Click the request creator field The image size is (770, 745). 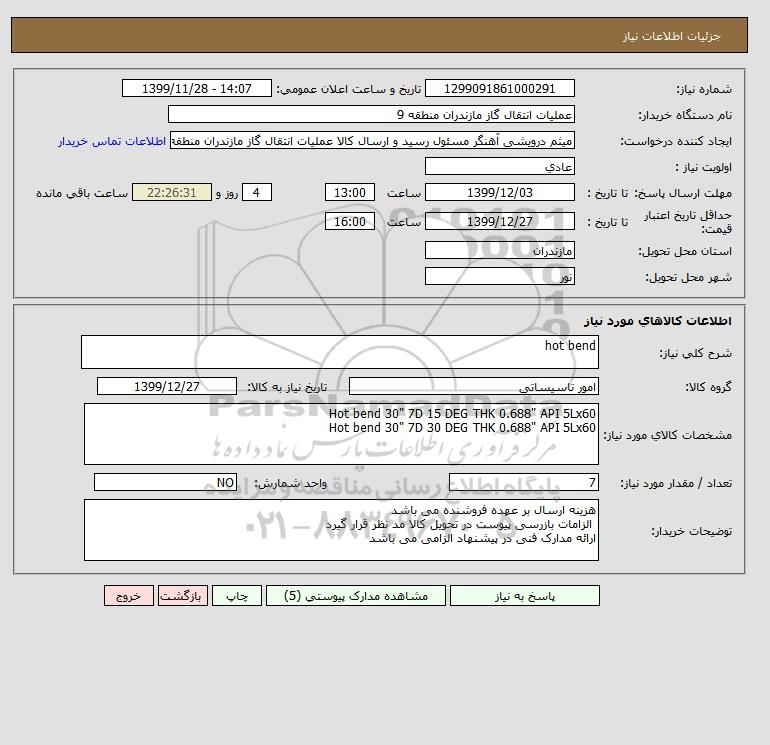coord(372,140)
